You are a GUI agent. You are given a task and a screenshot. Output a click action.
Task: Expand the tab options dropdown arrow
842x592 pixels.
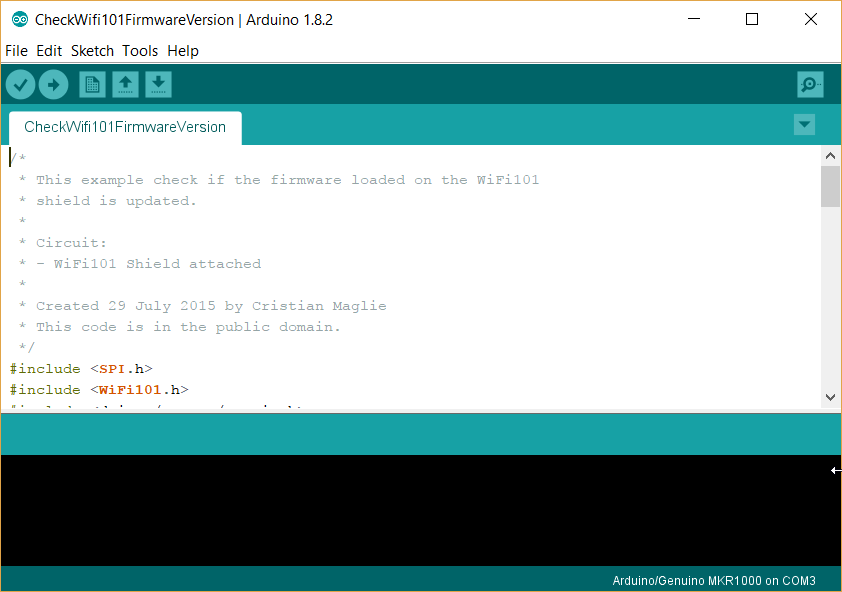click(804, 125)
